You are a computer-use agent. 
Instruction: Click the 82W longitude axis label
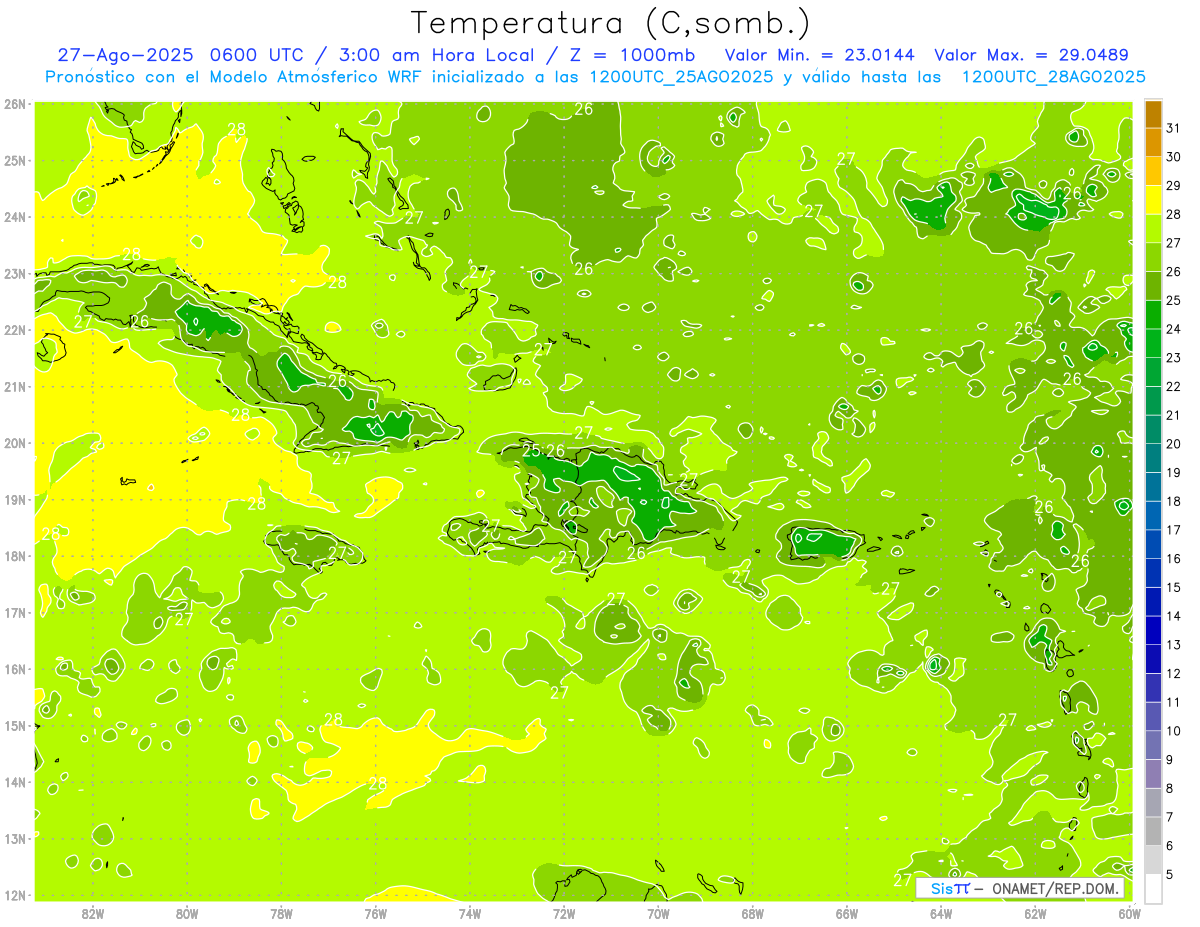(x=93, y=913)
